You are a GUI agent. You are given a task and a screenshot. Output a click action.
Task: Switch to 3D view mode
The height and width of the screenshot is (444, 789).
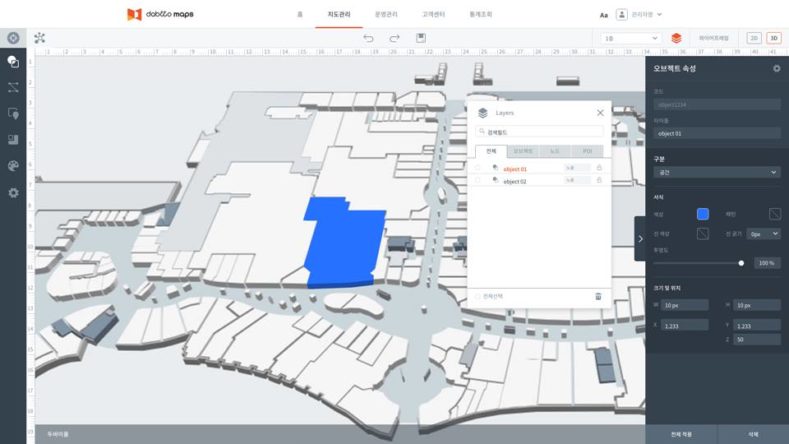point(773,38)
